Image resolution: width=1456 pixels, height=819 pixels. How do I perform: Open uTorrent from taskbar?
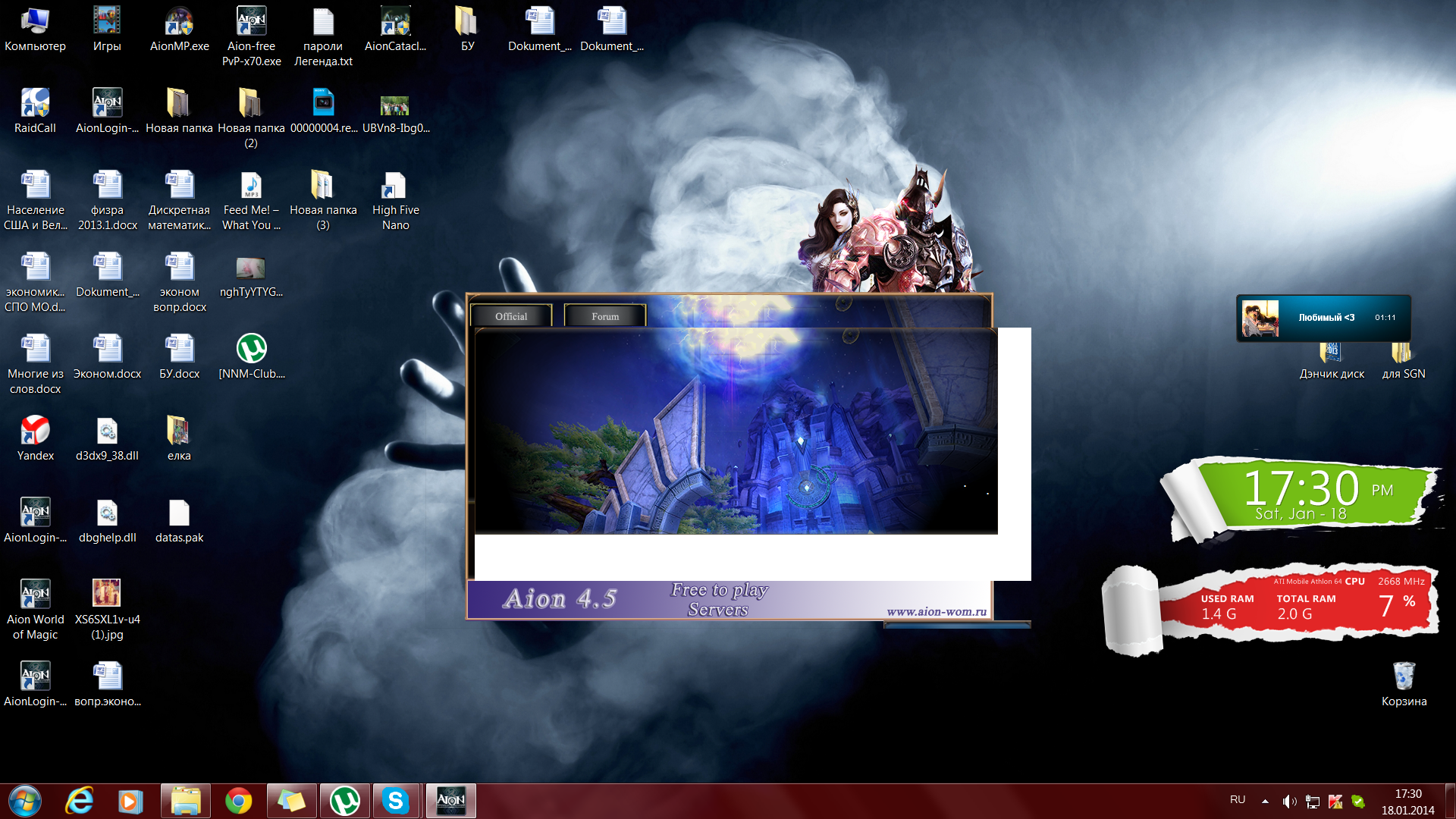click(345, 801)
